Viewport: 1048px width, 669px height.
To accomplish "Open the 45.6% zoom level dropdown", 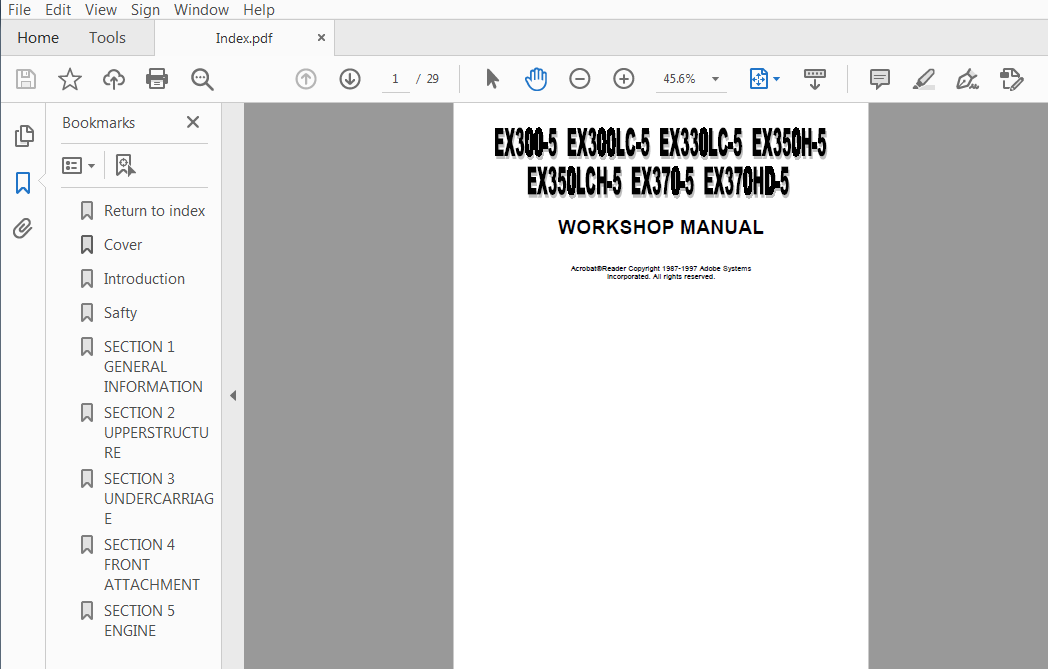I will pyautogui.click(x=691, y=79).
